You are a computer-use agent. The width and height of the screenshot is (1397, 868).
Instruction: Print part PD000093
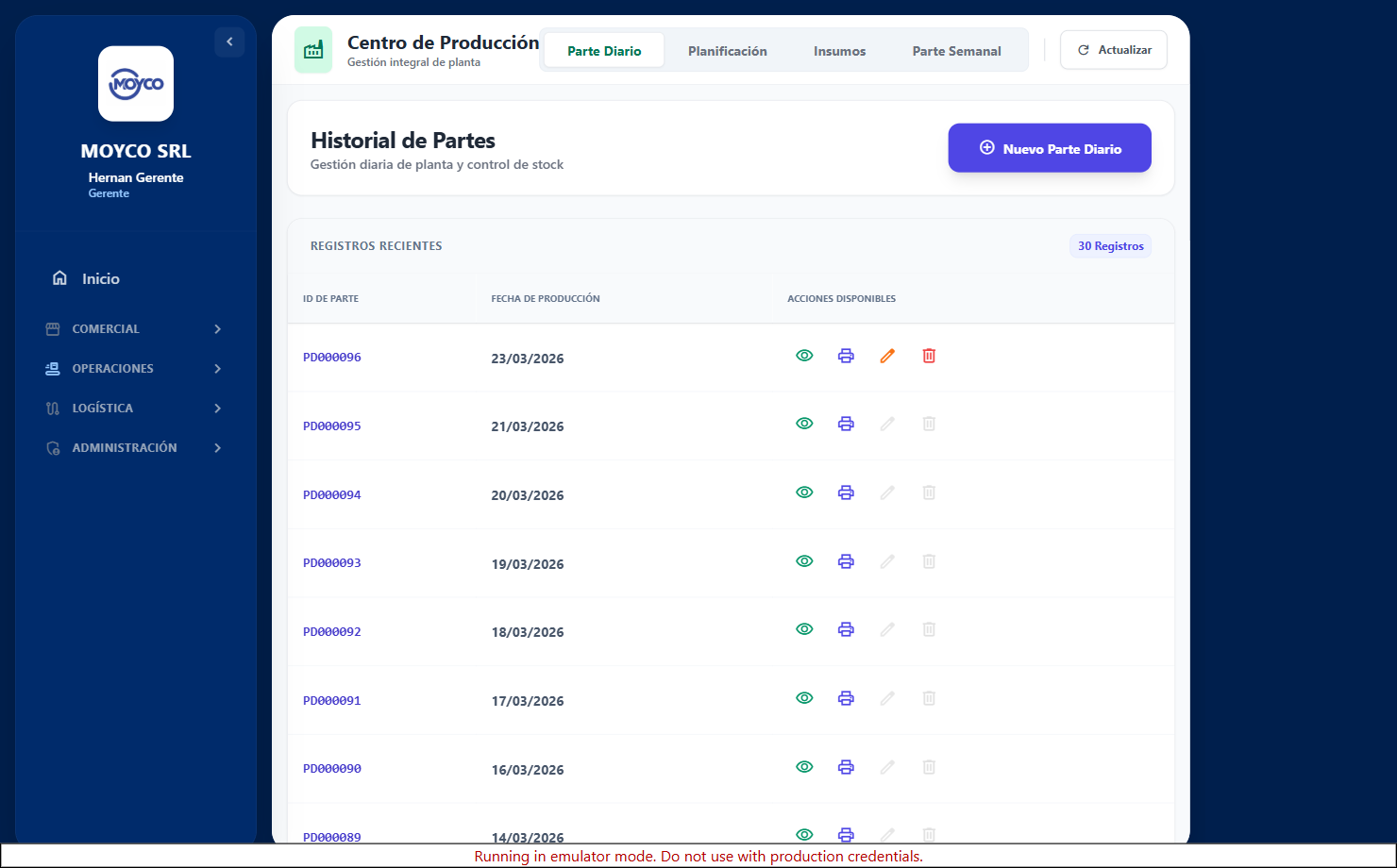846,561
